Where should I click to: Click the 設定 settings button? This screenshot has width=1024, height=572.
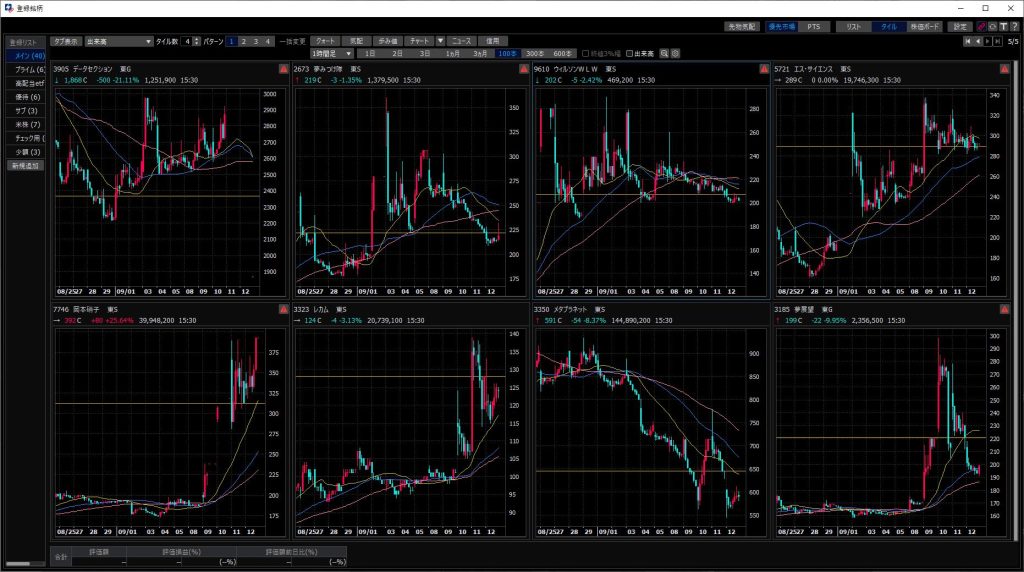pyautogui.click(x=960, y=27)
